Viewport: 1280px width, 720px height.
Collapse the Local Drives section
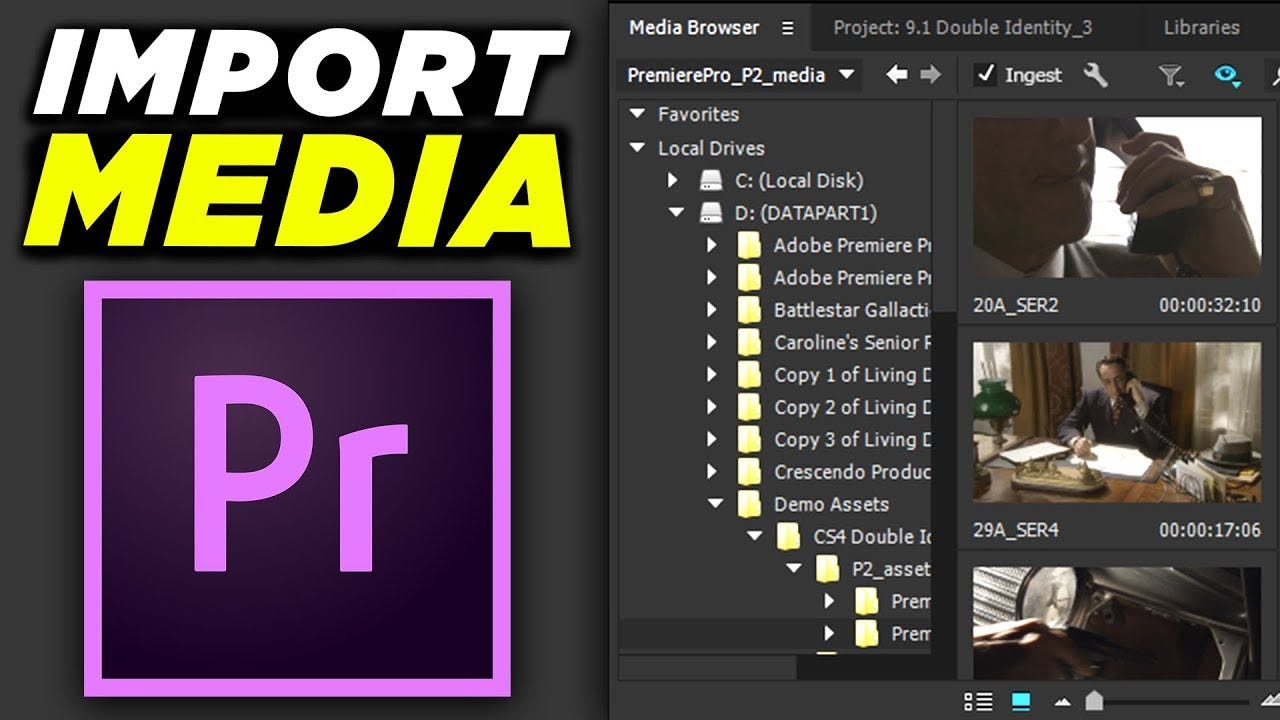click(x=637, y=148)
